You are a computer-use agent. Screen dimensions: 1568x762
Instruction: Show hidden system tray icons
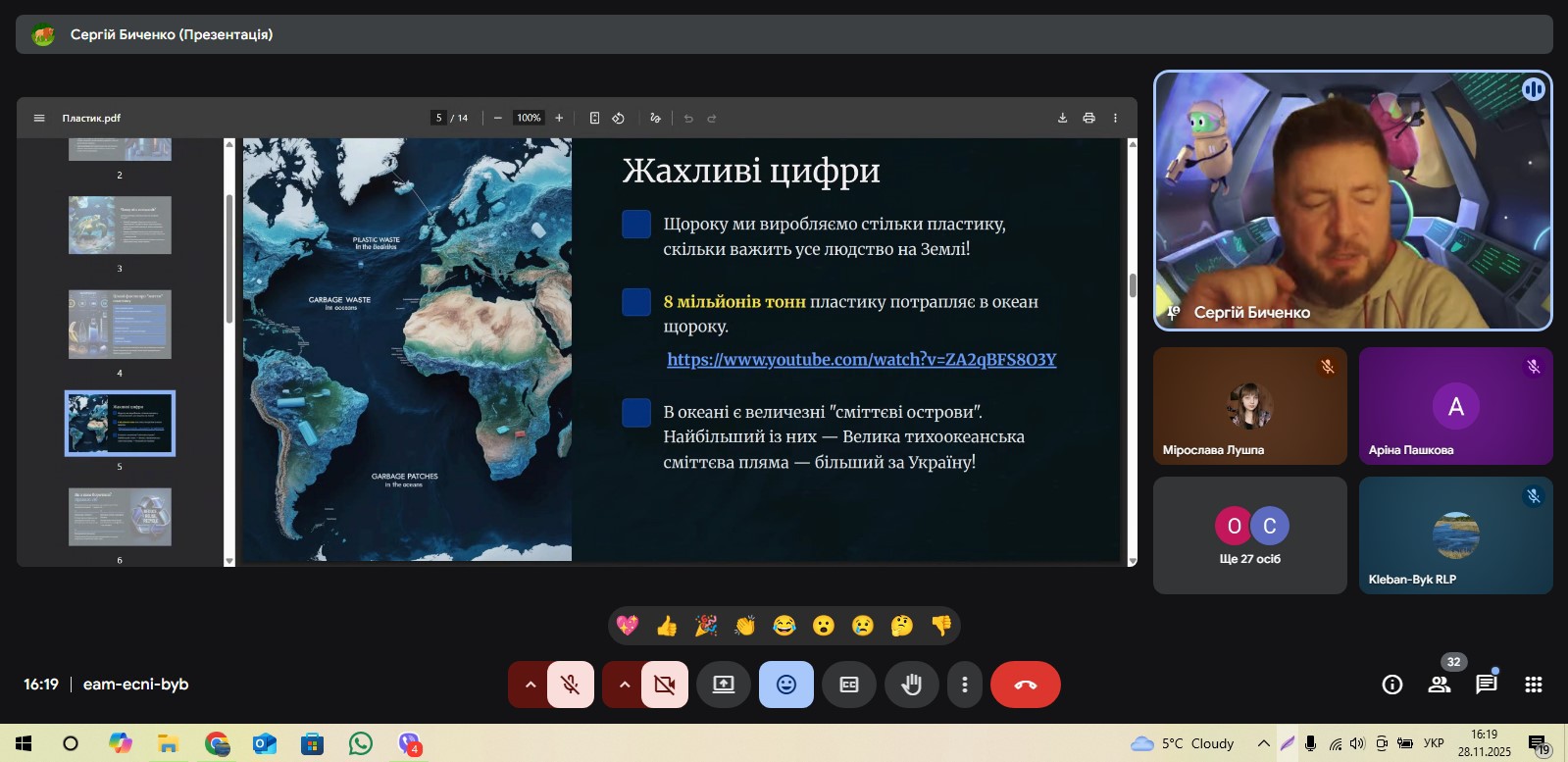pyautogui.click(x=1264, y=743)
